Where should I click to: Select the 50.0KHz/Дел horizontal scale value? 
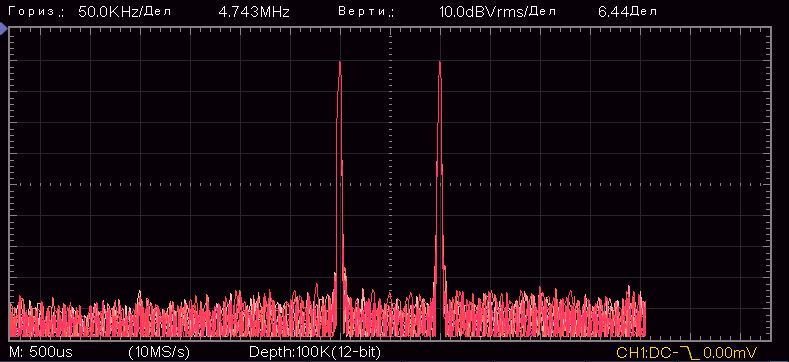(x=124, y=12)
